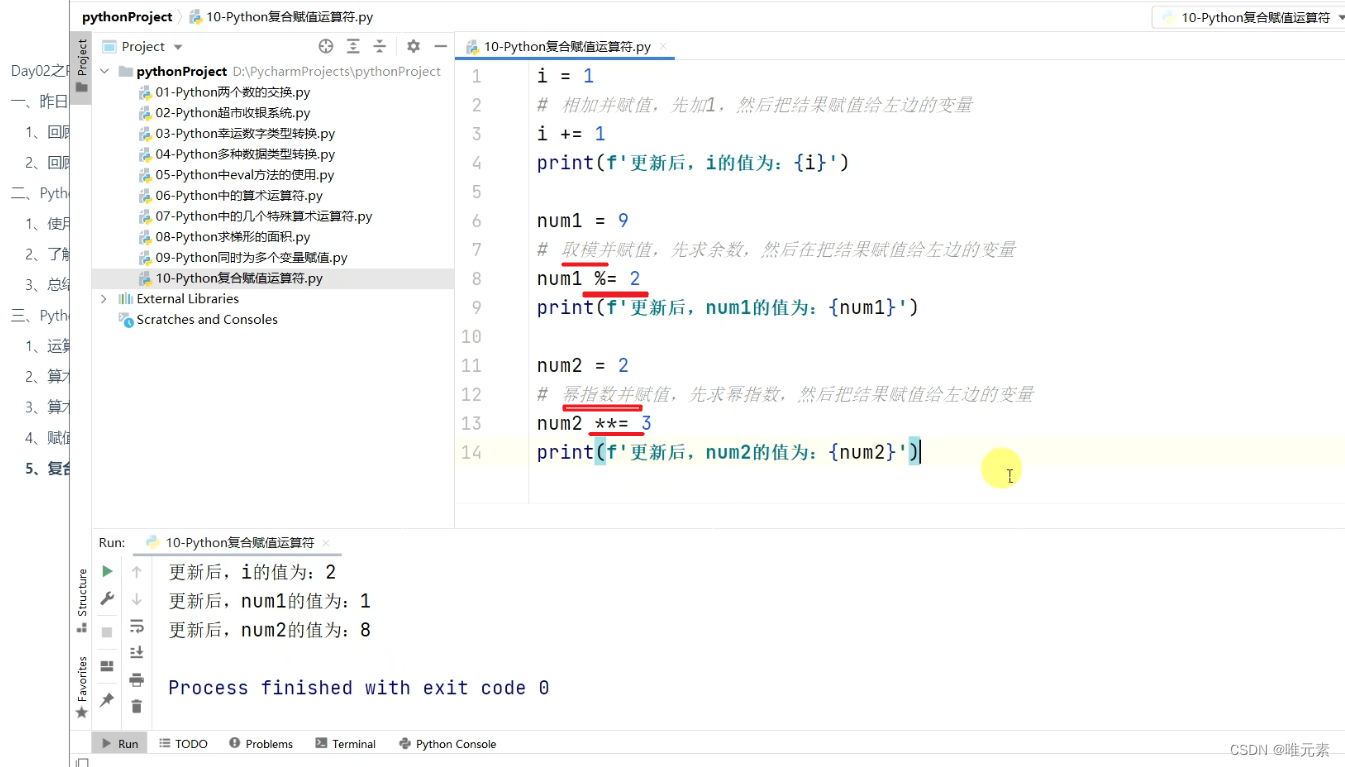Open Project panel gear options
This screenshot has width=1345, height=767.
click(413, 46)
